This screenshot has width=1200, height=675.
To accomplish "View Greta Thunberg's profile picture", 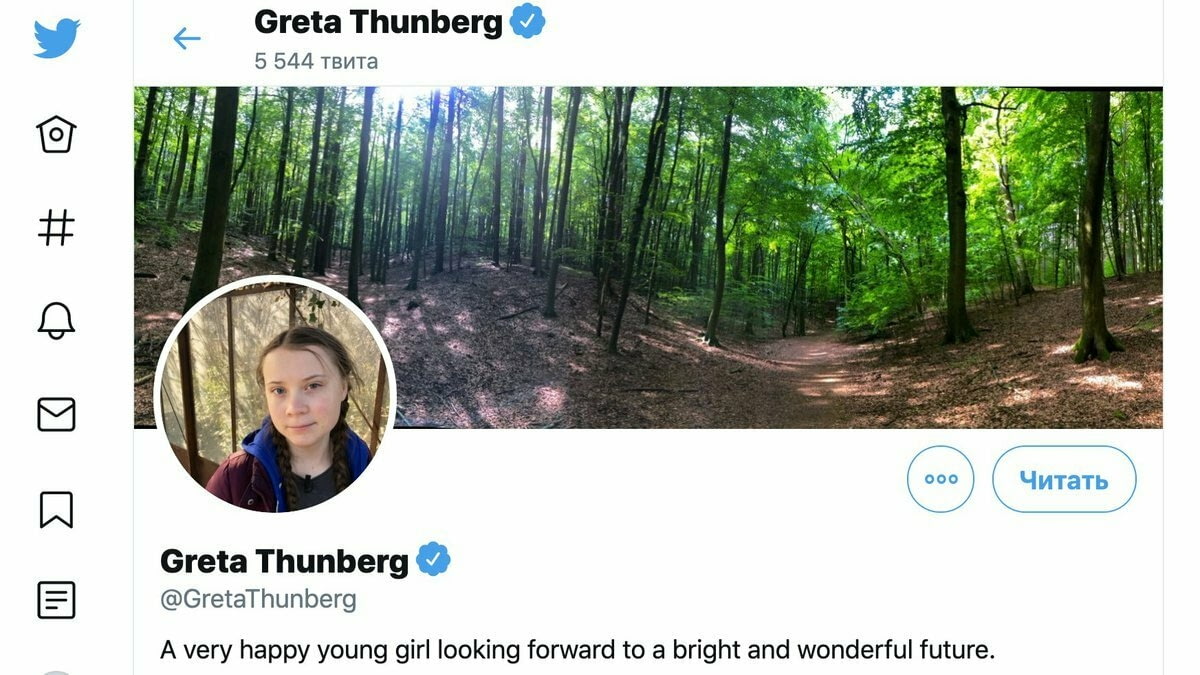I will pyautogui.click(x=275, y=394).
